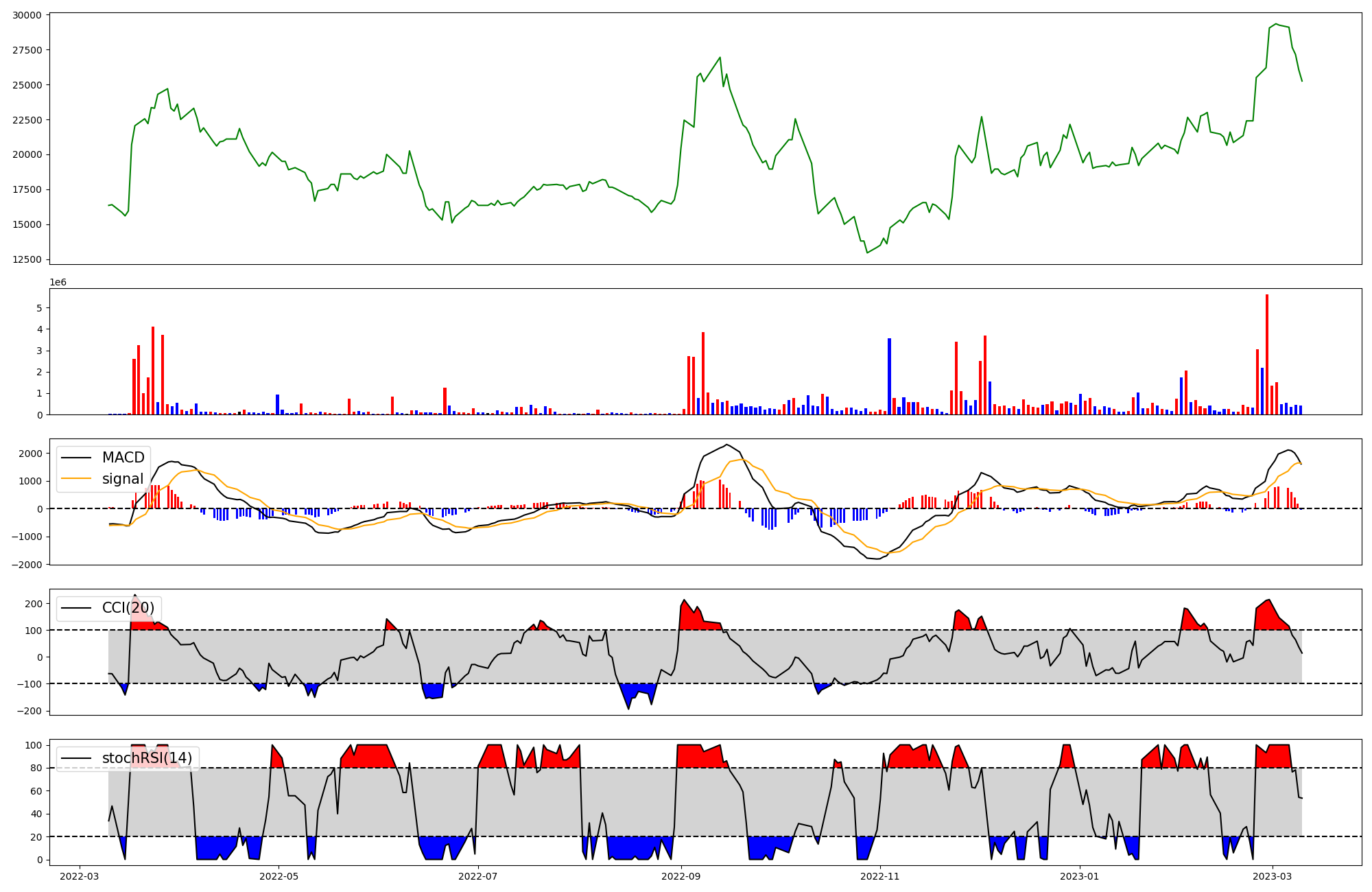Click the 80 tick on stochRSI axis
1372x892 pixels.
pyautogui.click(x=36, y=768)
